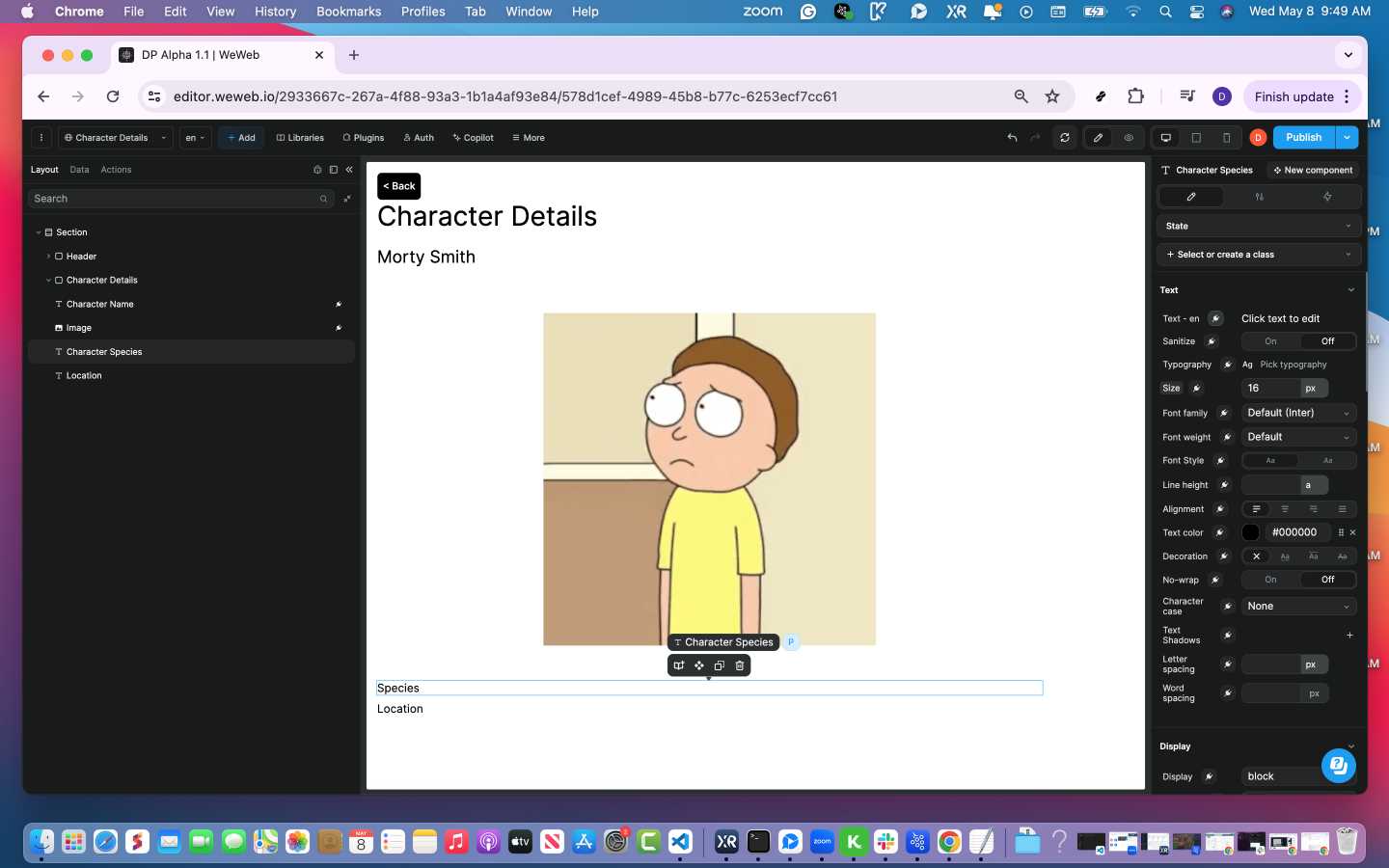Viewport: 1389px width, 868px height.
Task: Set No-wrap to On
Action: click(1270, 580)
